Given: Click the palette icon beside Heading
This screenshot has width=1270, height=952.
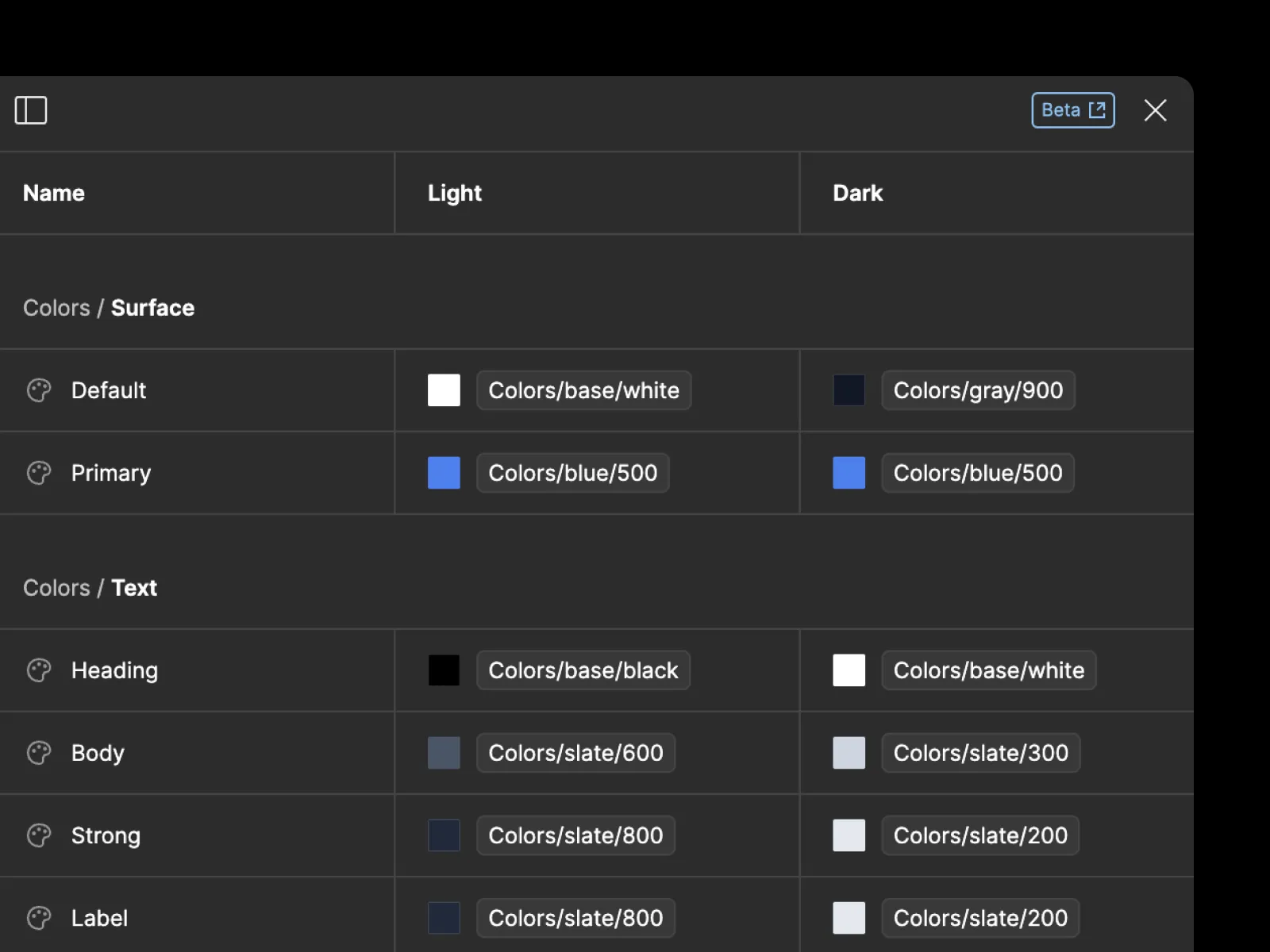Looking at the screenshot, I should coord(39,670).
